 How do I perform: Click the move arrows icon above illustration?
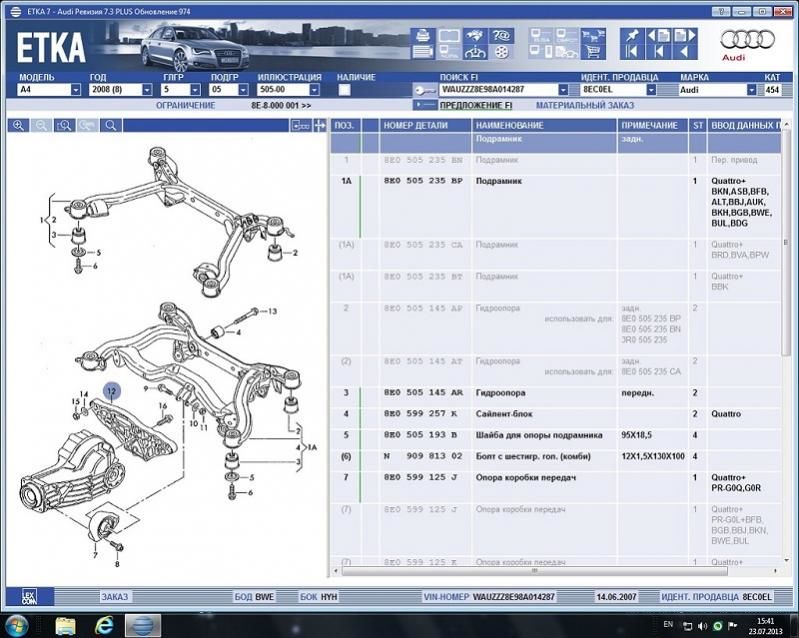[320, 126]
